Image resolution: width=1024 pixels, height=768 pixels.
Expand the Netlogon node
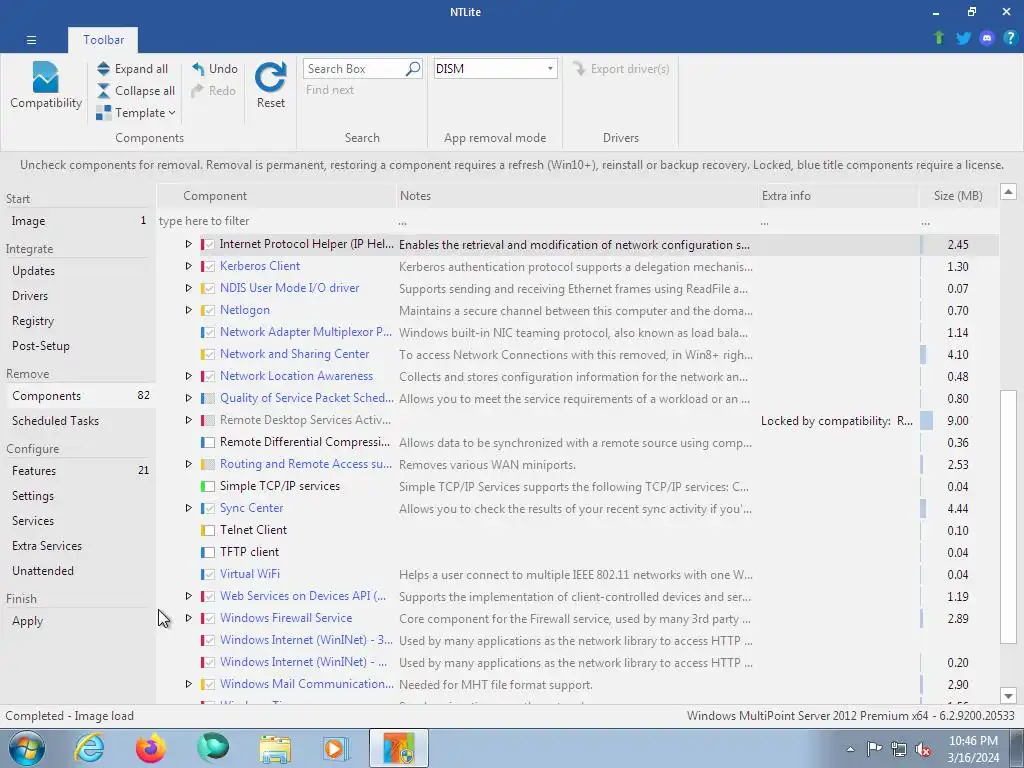click(188, 310)
